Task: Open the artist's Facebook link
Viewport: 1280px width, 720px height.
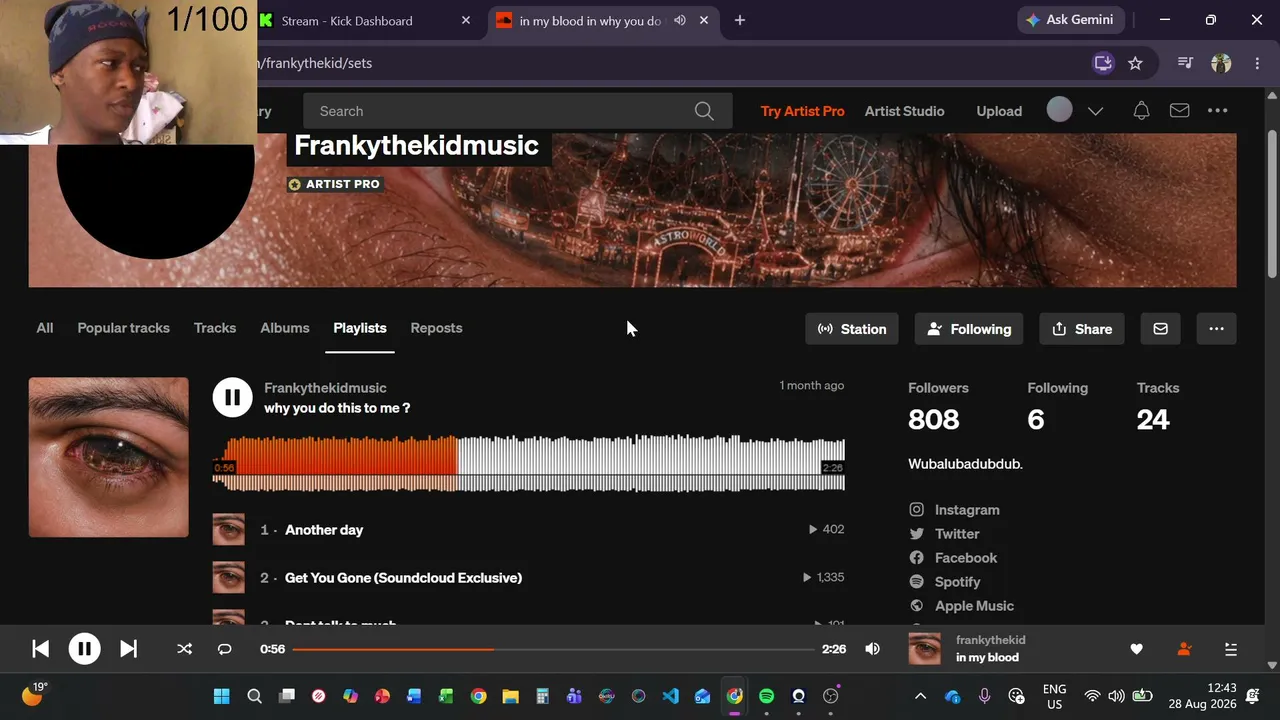Action: click(966, 558)
